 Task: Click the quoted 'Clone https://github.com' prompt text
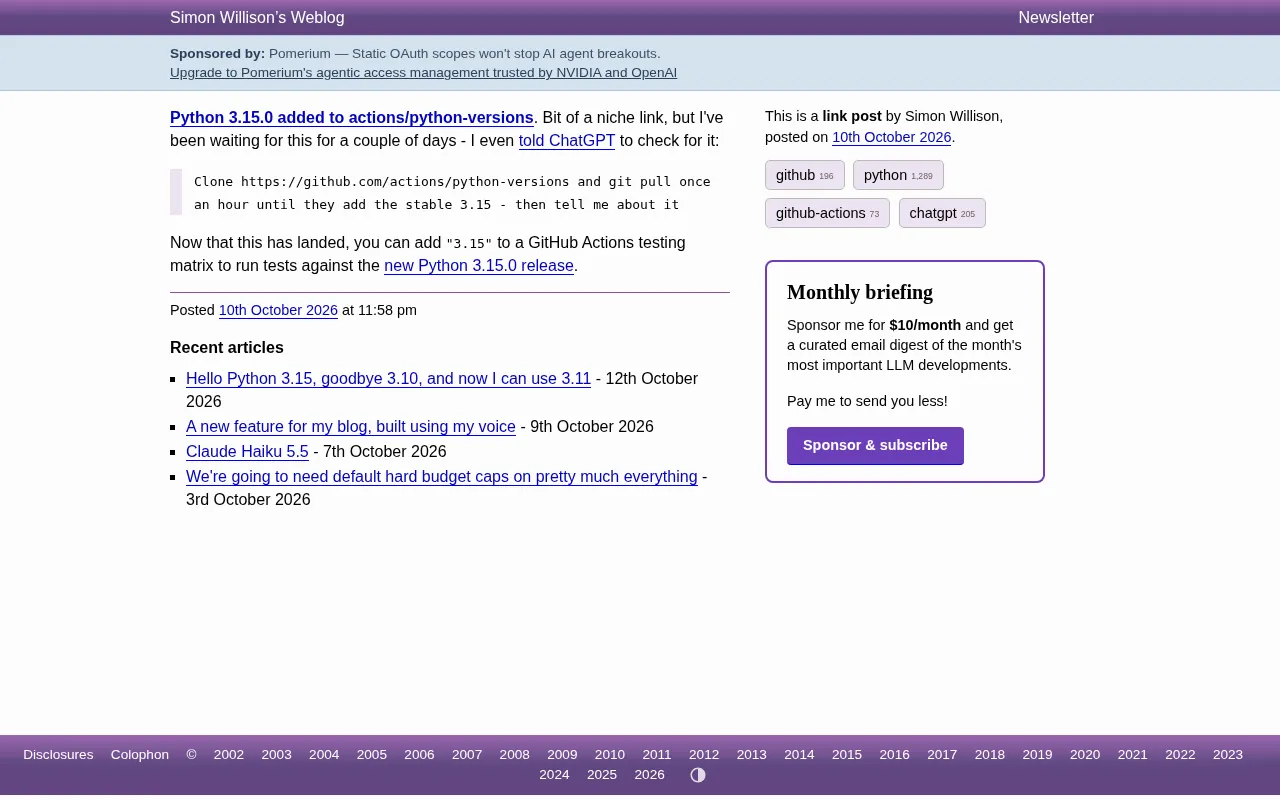[x=452, y=193]
